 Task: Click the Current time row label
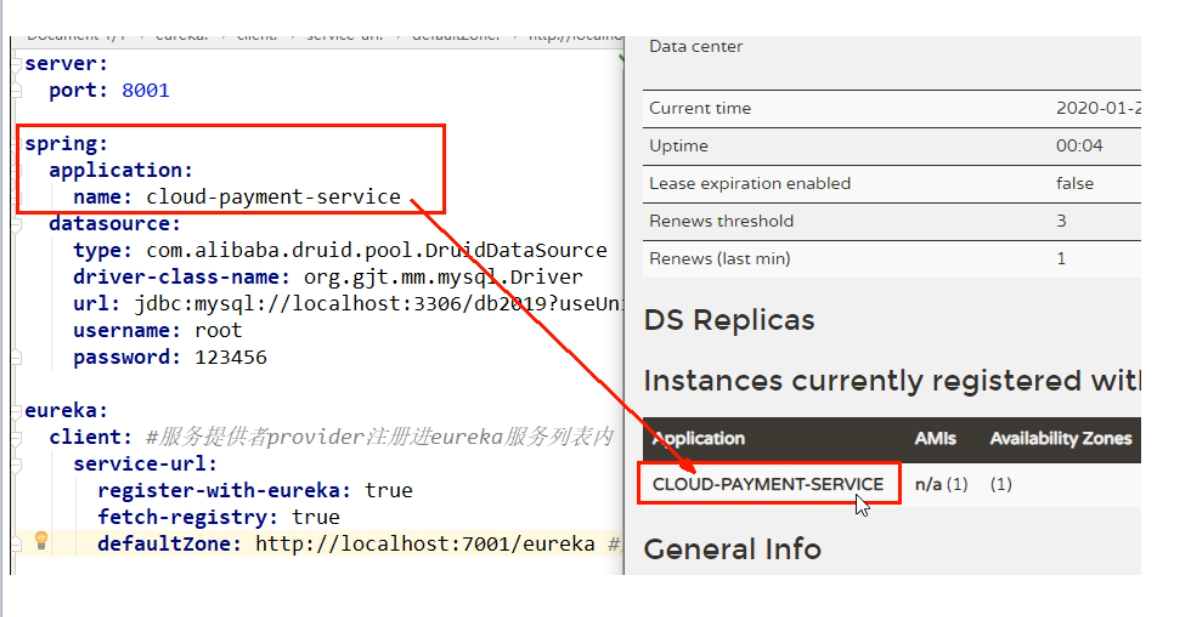(700, 108)
